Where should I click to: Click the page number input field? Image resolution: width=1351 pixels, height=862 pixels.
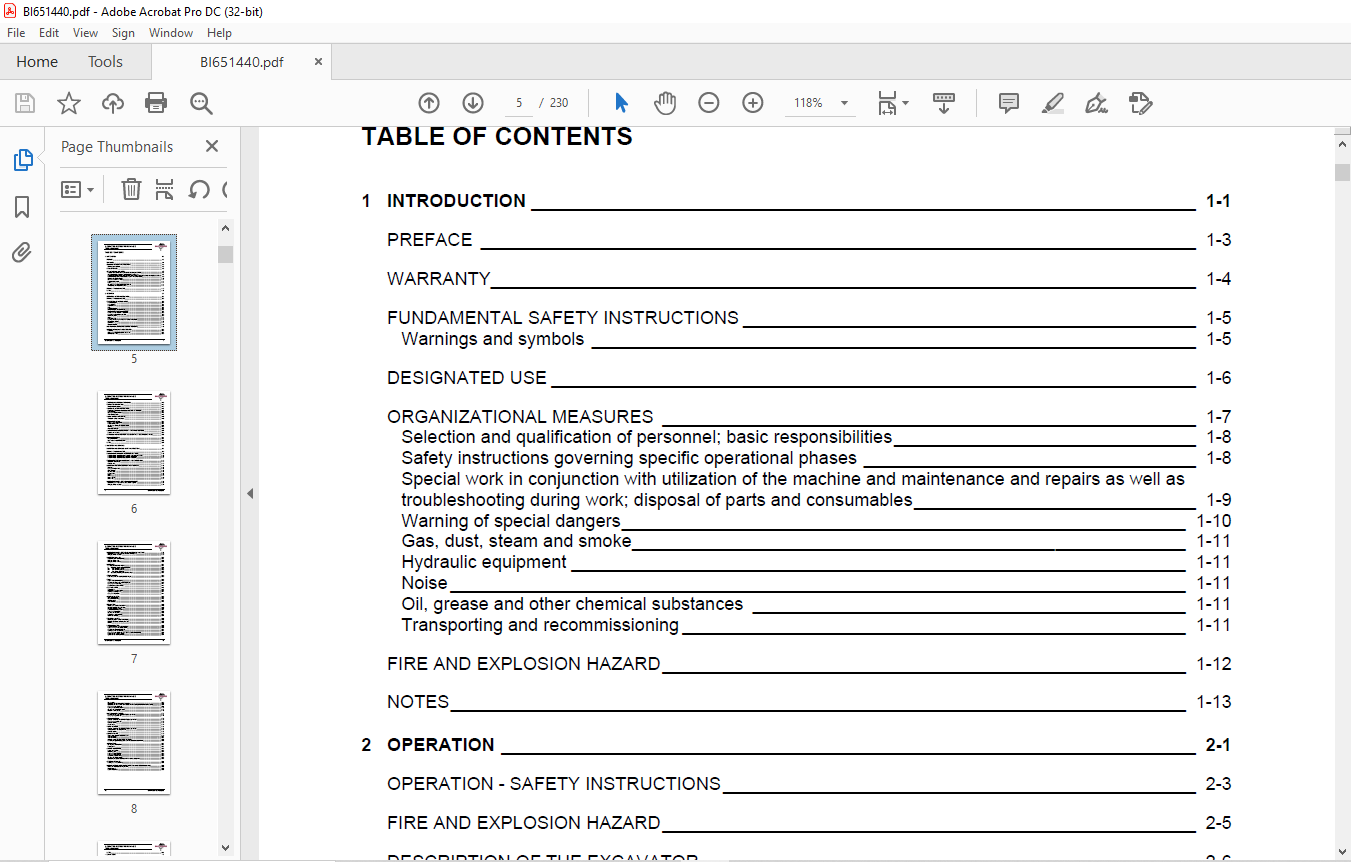point(518,103)
